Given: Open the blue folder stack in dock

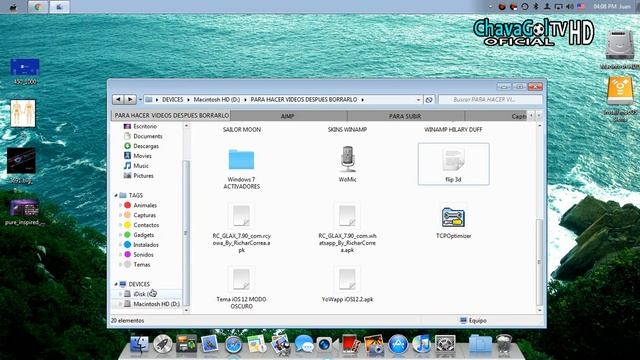Looking at the screenshot, I should 480,344.
